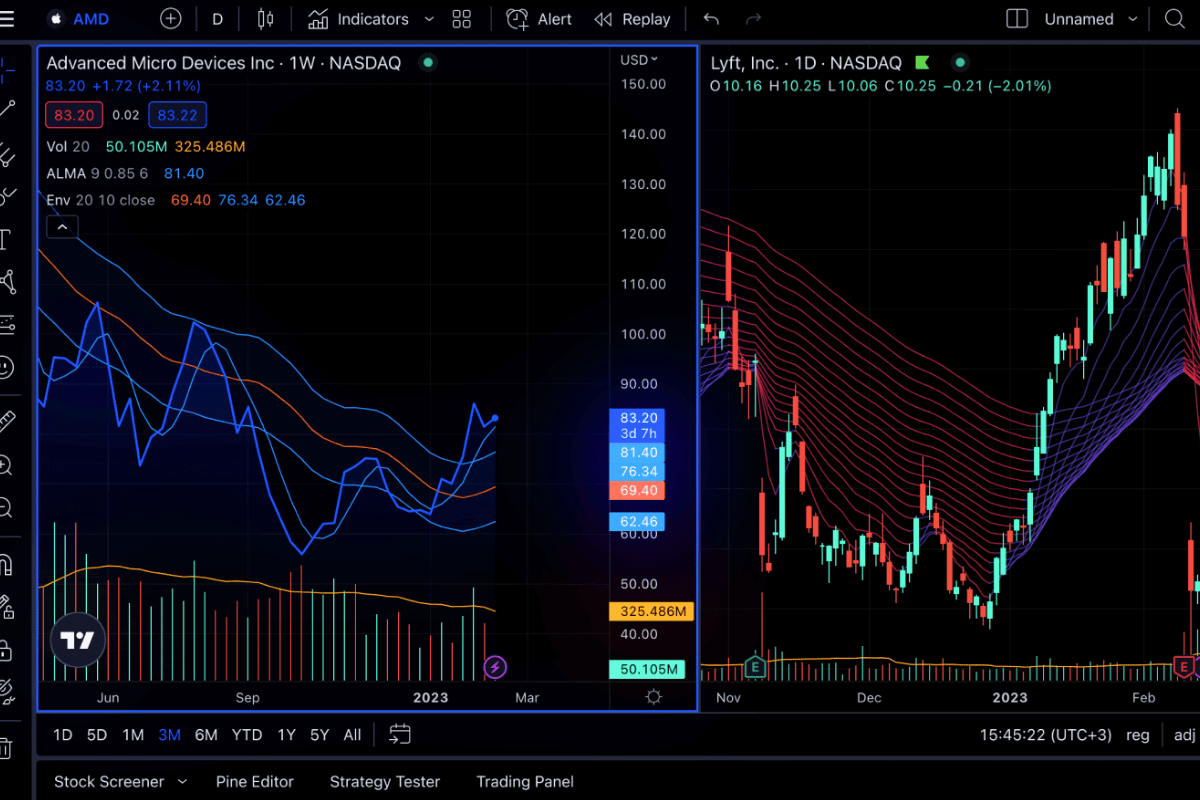1200x800 pixels.
Task: Select the ALMA 9 0.85 6 legend
Action: click(x=97, y=173)
